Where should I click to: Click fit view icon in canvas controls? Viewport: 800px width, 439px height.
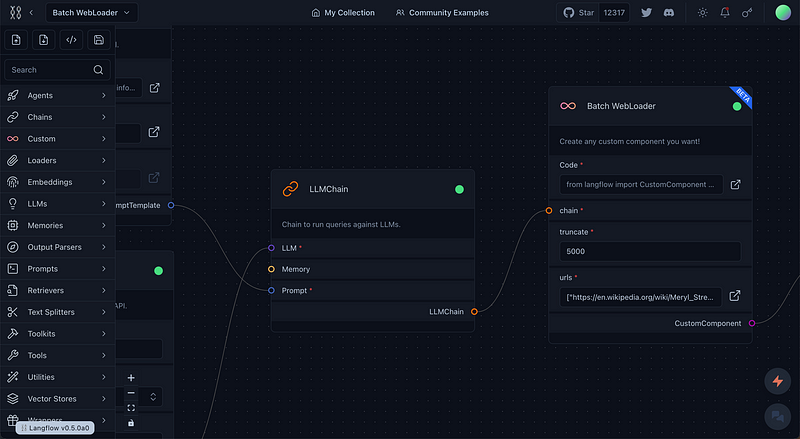pos(131,408)
